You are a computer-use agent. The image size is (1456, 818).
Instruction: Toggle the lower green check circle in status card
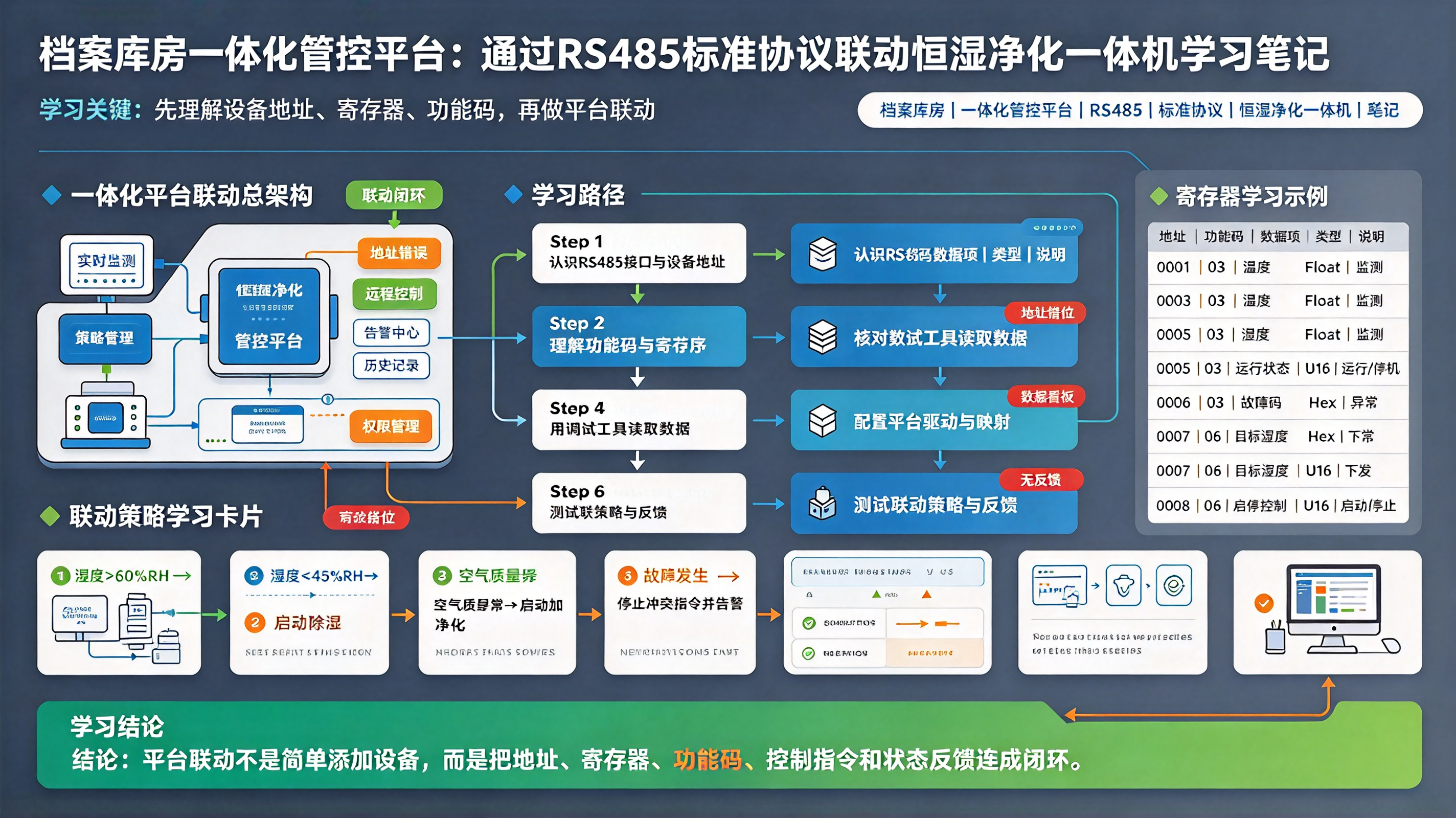click(809, 653)
